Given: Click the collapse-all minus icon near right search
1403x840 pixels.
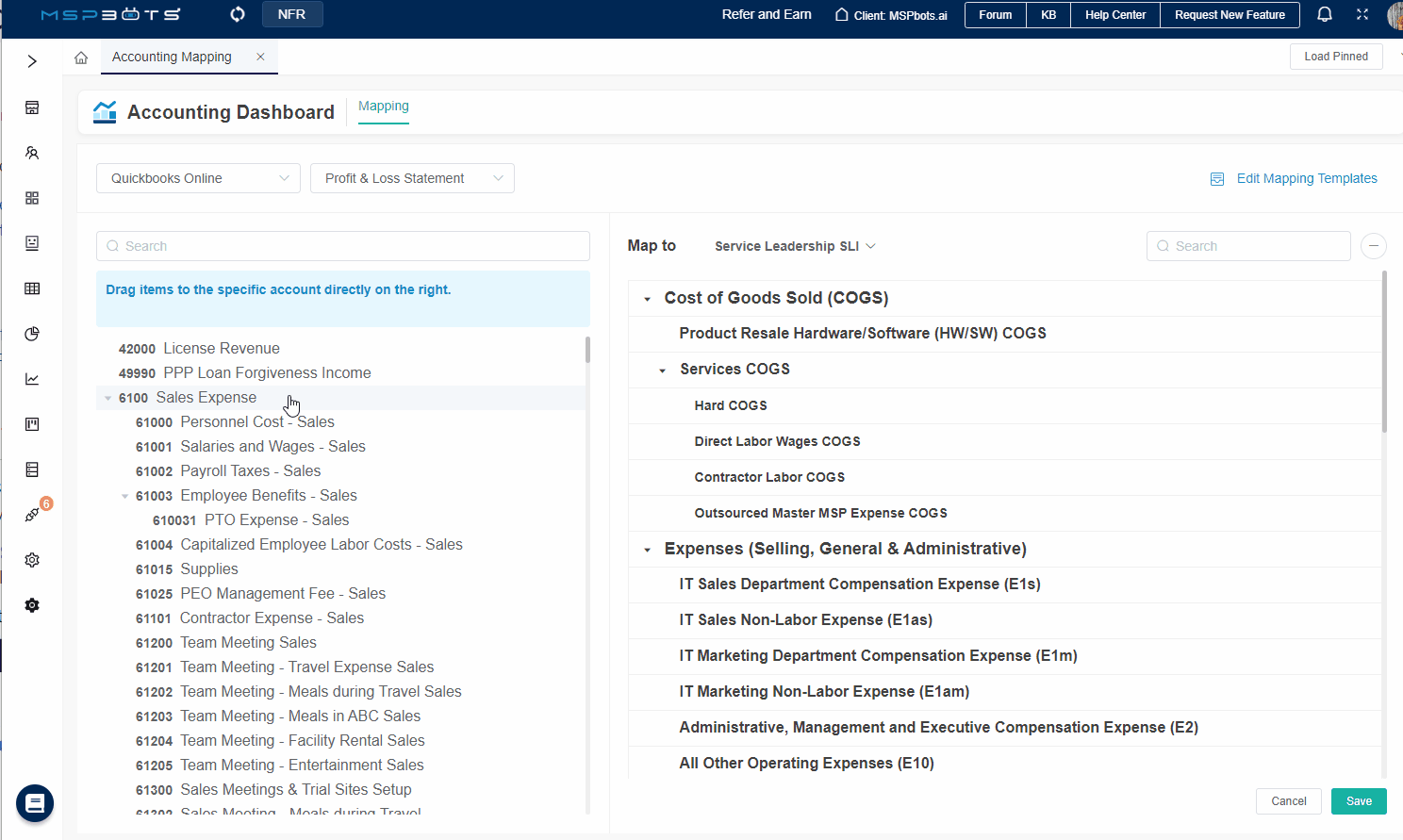Looking at the screenshot, I should tap(1373, 246).
